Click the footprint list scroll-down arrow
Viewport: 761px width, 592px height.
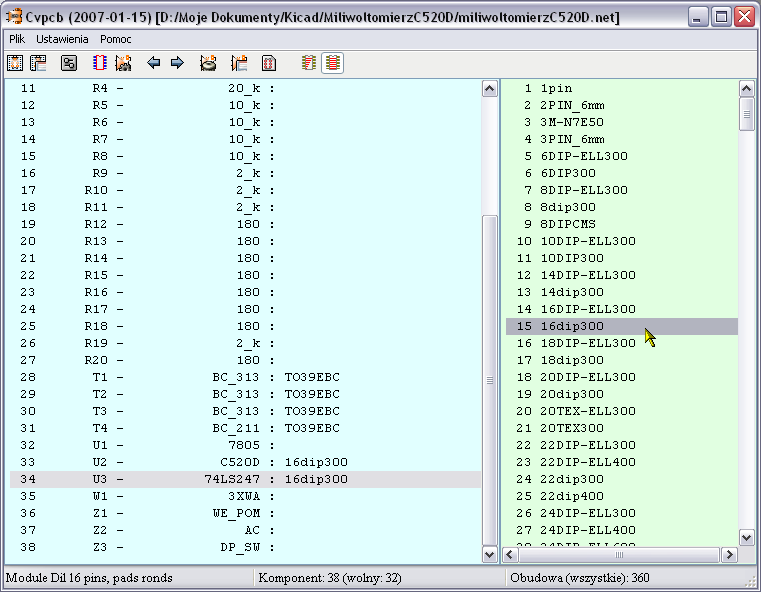[x=746, y=537]
